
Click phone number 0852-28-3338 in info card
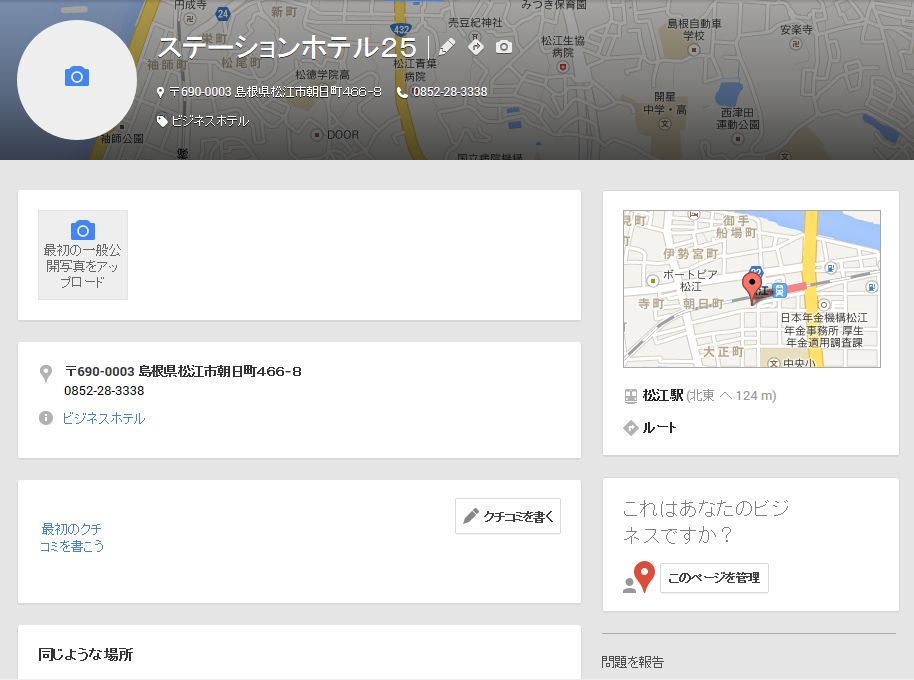point(104,390)
